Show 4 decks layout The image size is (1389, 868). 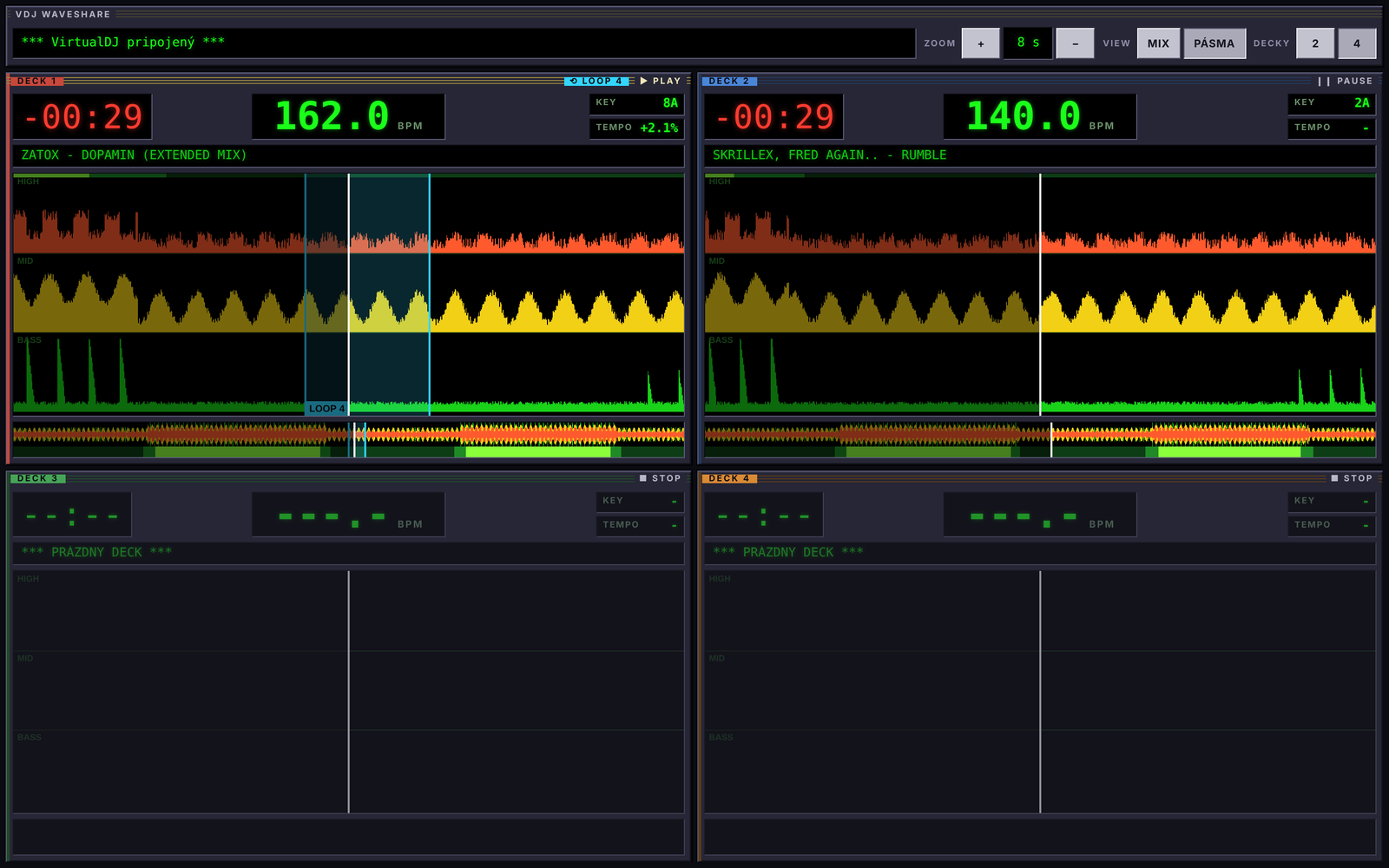[1357, 43]
